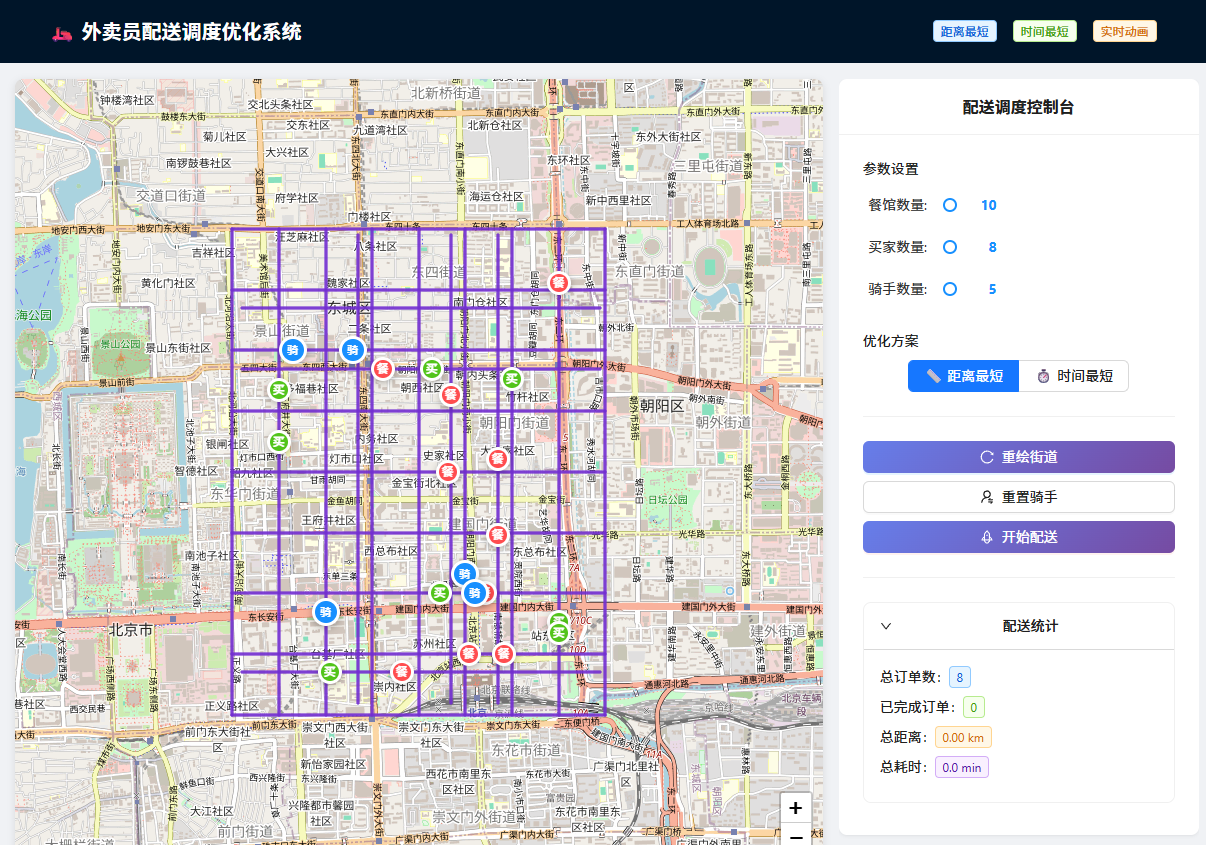Select the rider marker on 东长安街
This screenshot has width=1206, height=845.
pyautogui.click(x=325, y=611)
